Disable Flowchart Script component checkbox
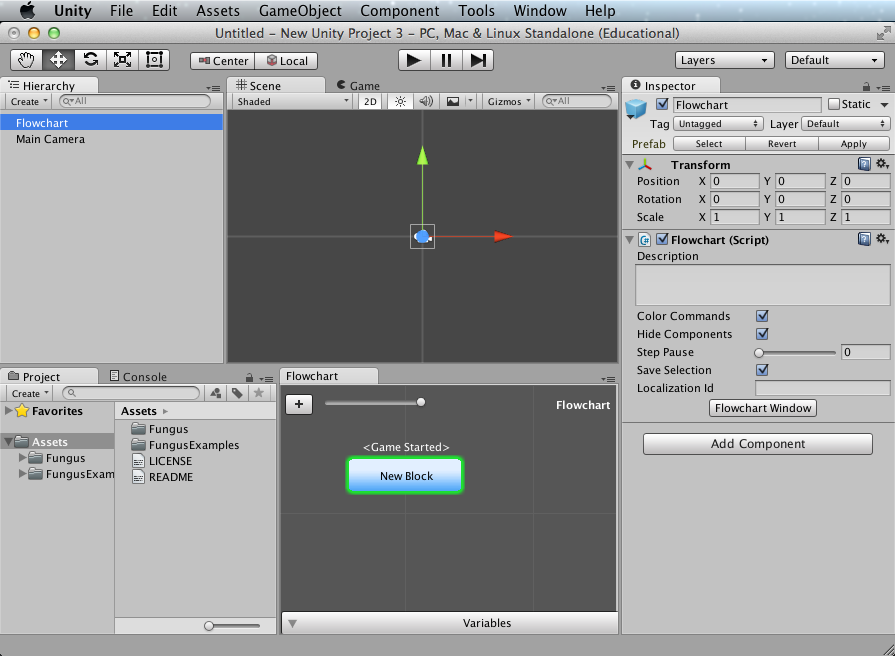This screenshot has height=656, width=895. 662,239
